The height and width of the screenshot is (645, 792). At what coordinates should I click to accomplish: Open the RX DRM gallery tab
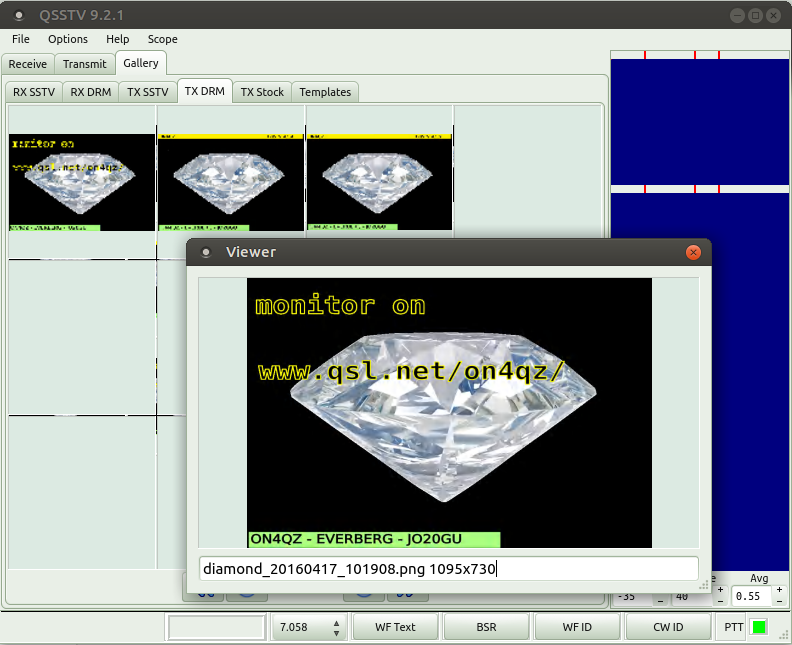tap(90, 92)
